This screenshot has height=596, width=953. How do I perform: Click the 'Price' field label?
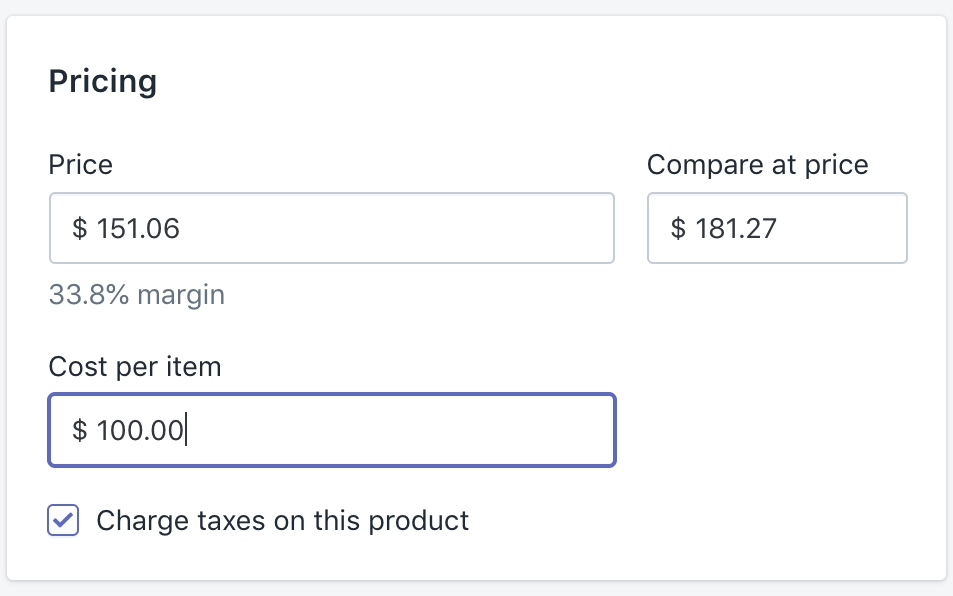(81, 165)
